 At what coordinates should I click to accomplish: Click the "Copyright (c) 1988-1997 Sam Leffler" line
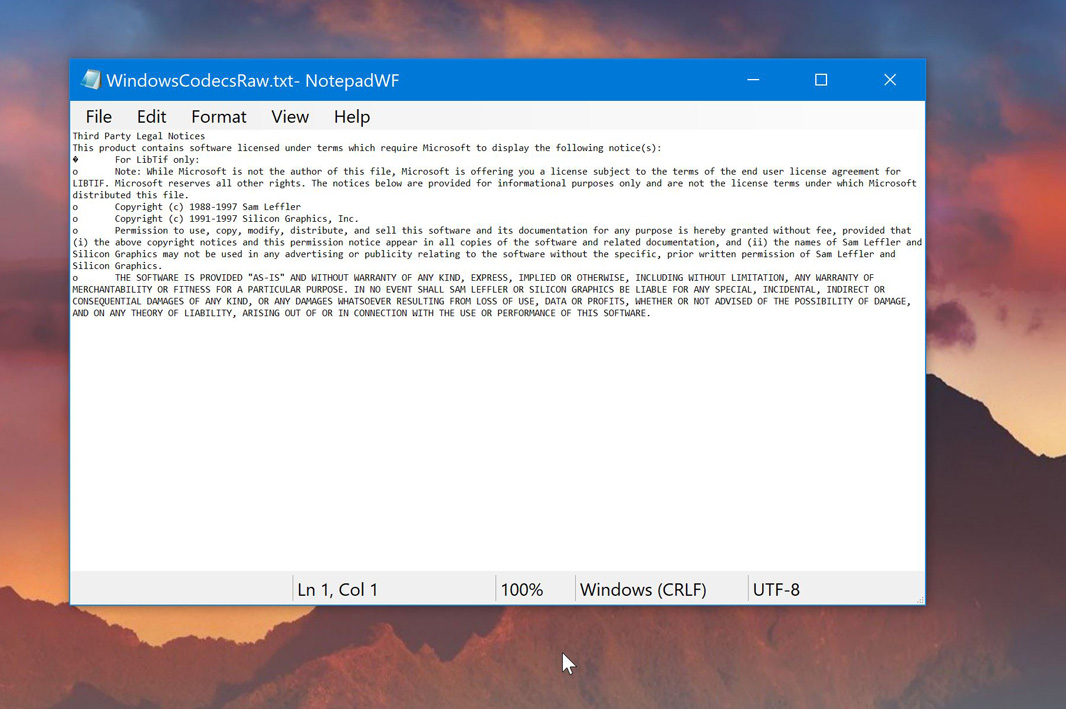point(207,207)
